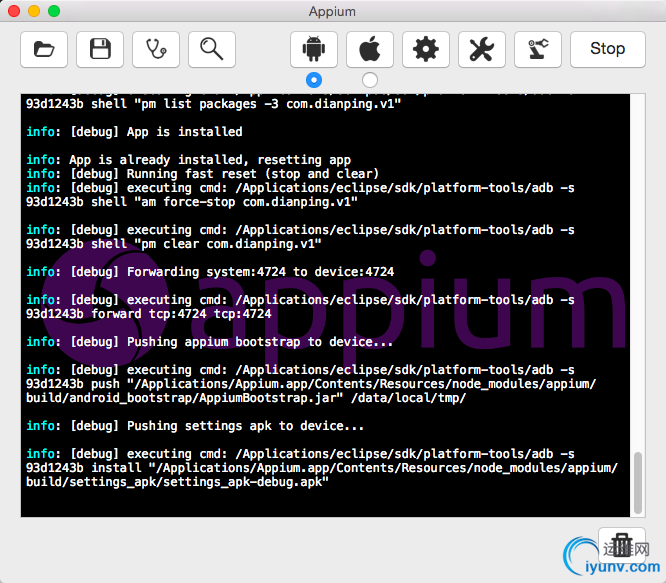Open Robot settings with the robotic arm icon
This screenshot has width=666, height=583.
pyautogui.click(x=538, y=49)
